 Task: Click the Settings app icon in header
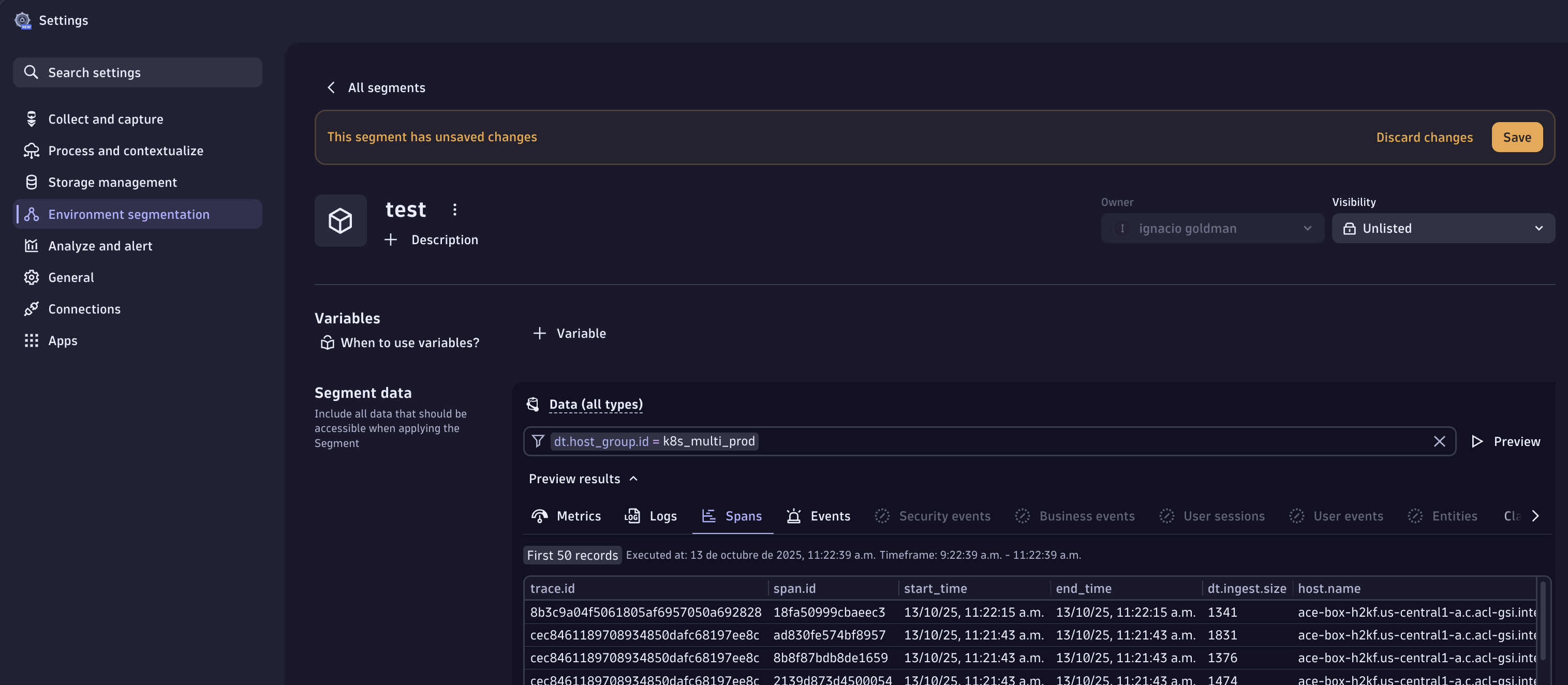(23, 20)
